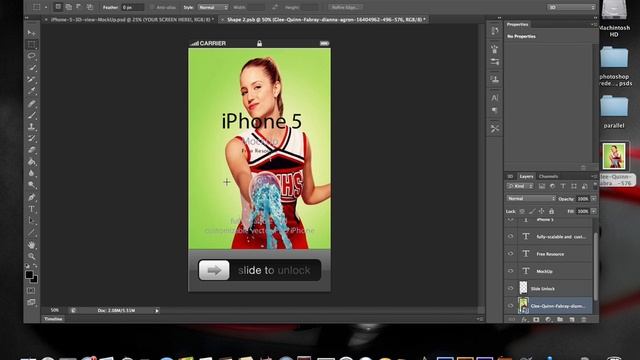Set the foreground color swatch
This screenshot has width=640, height=360.
coord(29,275)
